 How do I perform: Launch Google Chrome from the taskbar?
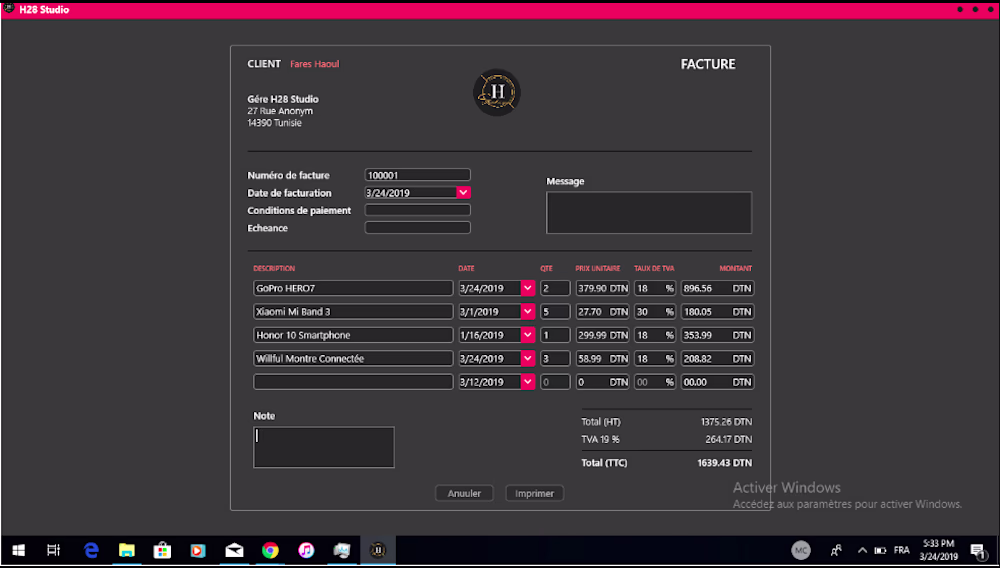[270, 550]
